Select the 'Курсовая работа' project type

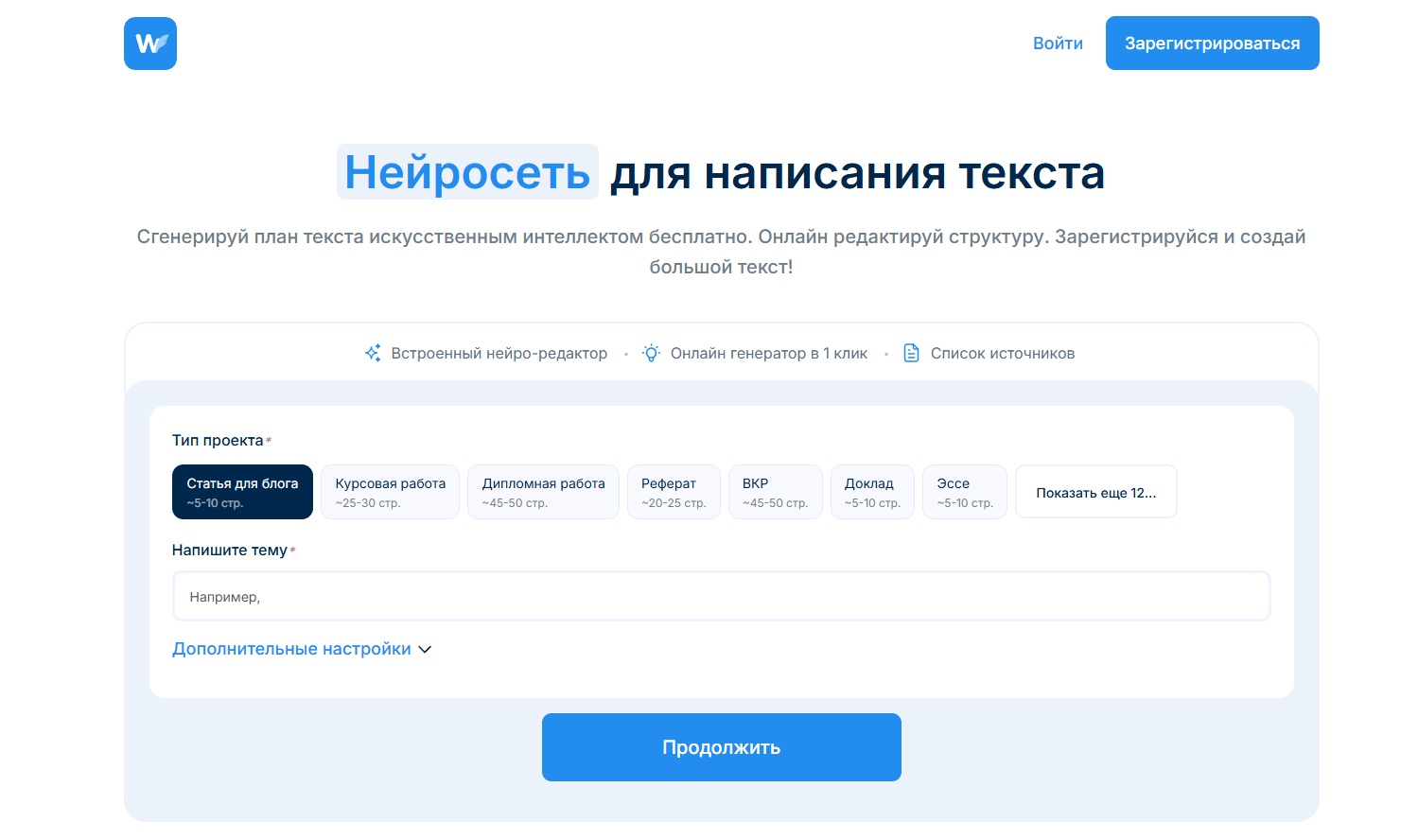[390, 491]
